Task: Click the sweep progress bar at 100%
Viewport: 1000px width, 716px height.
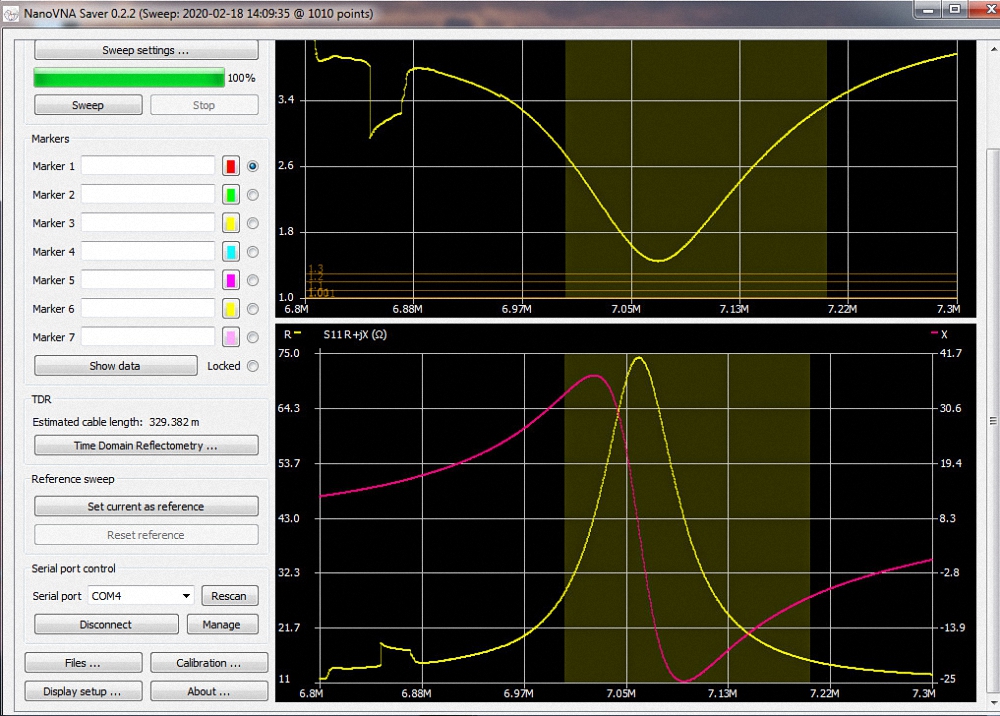Action: [x=129, y=78]
